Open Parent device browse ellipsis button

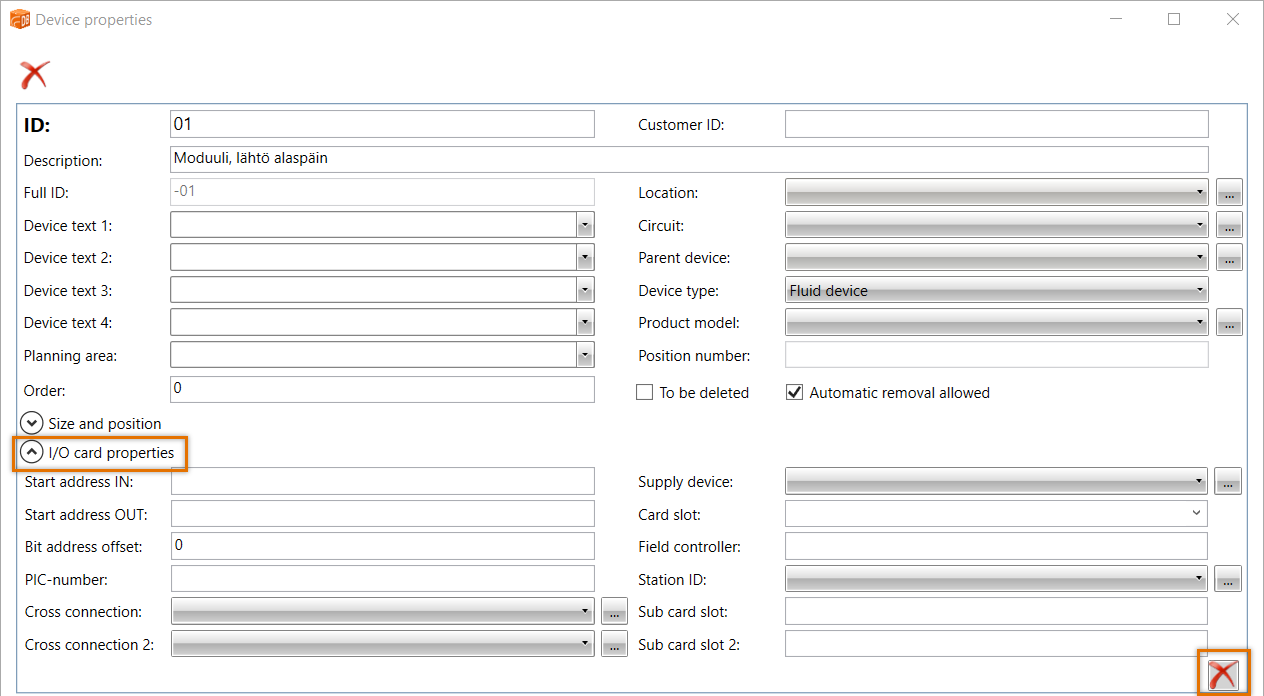1229,258
